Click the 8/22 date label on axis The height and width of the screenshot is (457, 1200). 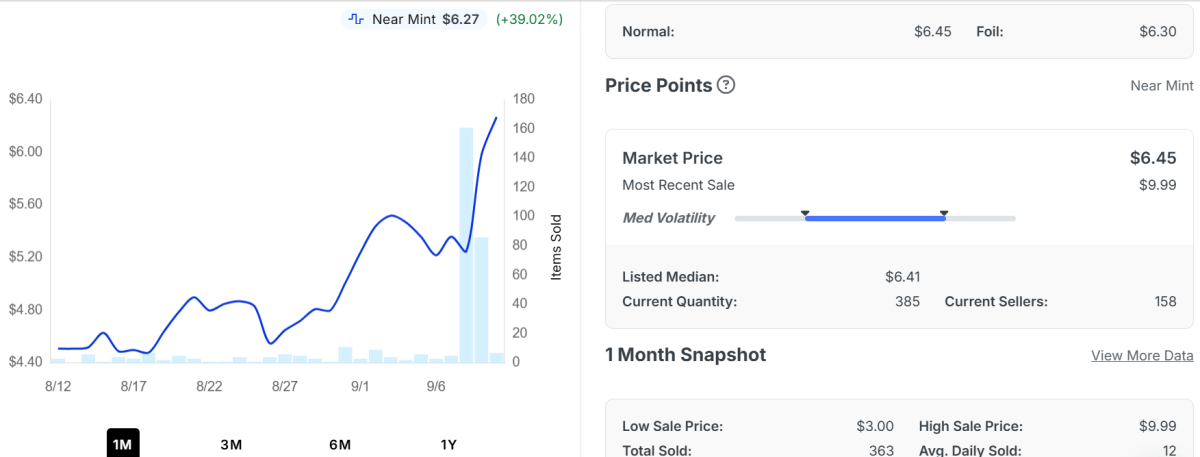[209, 386]
